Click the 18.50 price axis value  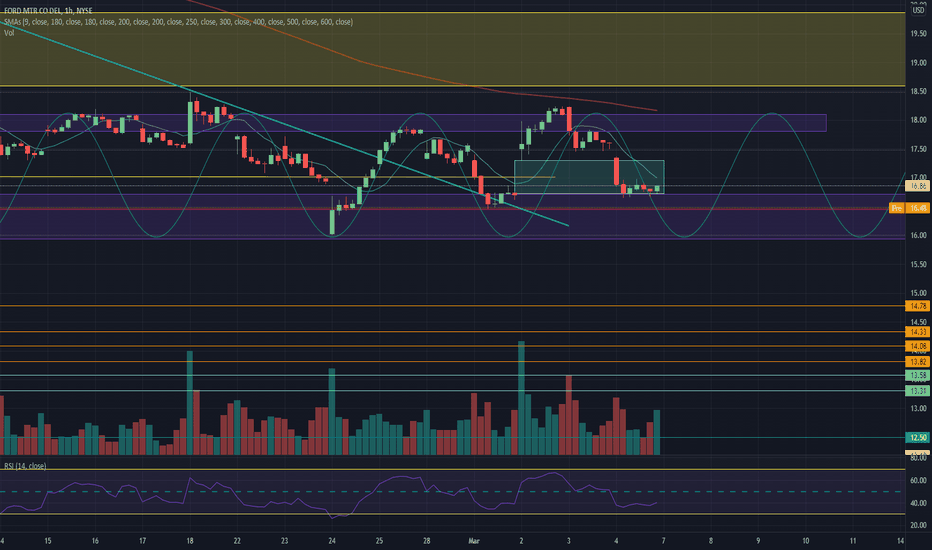pos(918,92)
